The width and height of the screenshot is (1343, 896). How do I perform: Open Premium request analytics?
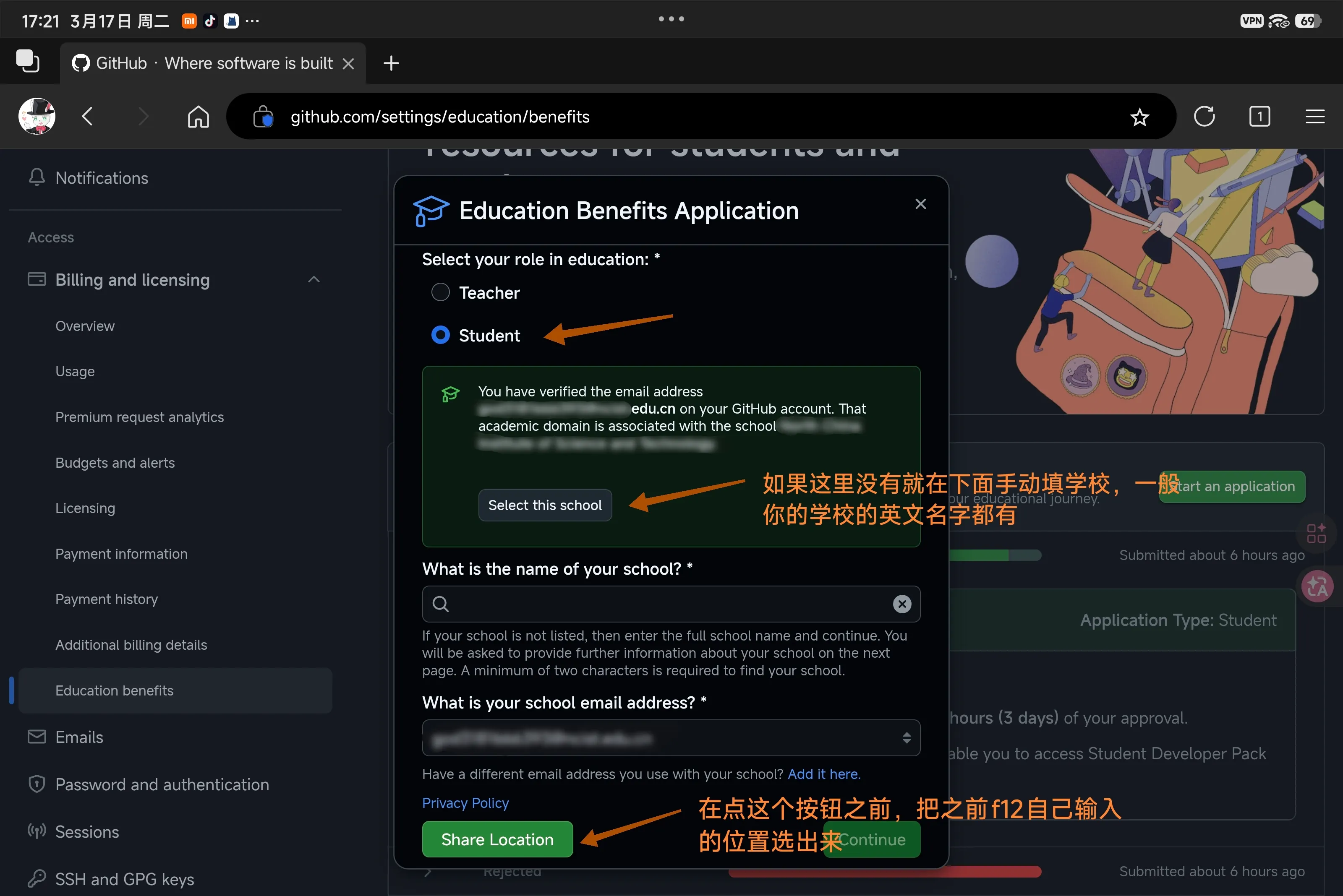(139, 417)
